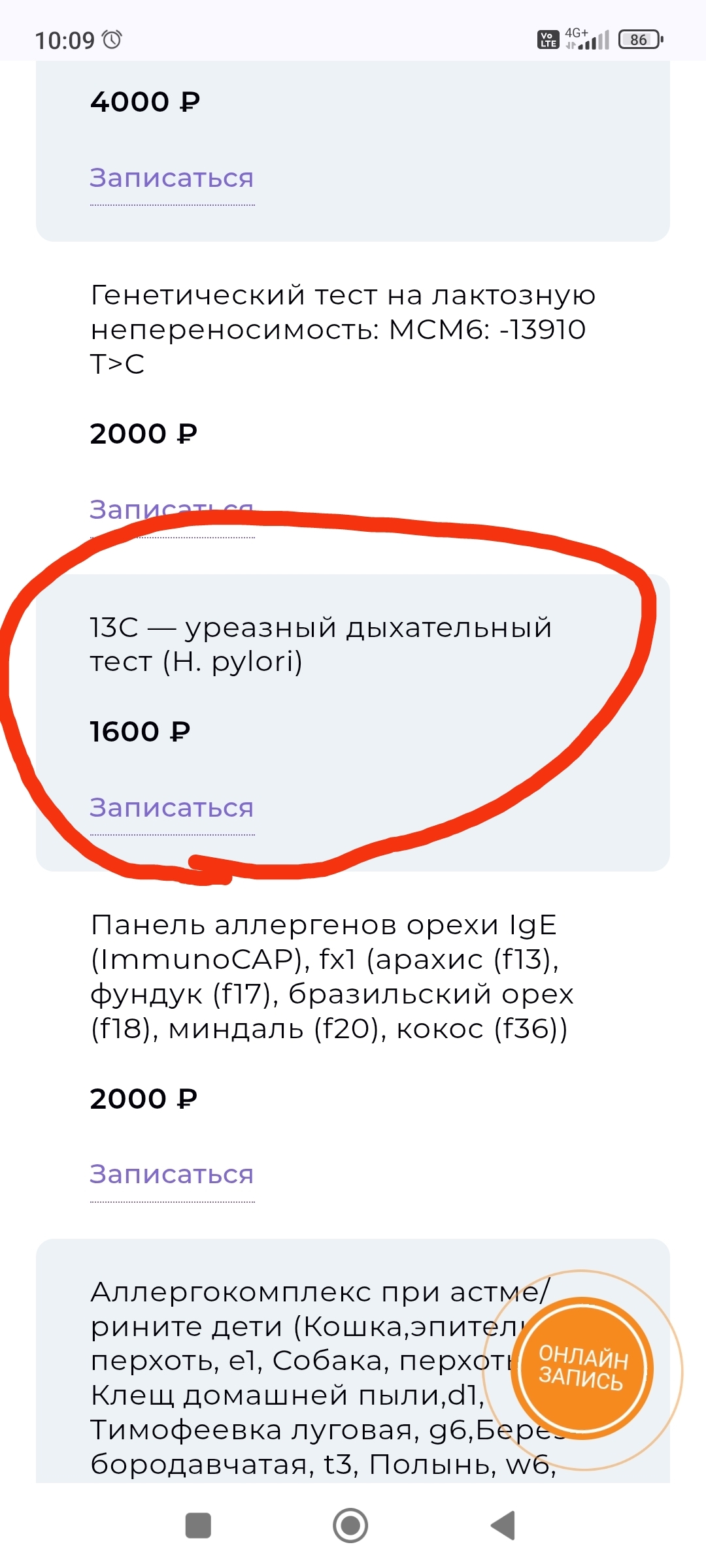The height and width of the screenshot is (1568, 706).
Task: Tap the 4000 ₽ price label
Action: click(144, 102)
